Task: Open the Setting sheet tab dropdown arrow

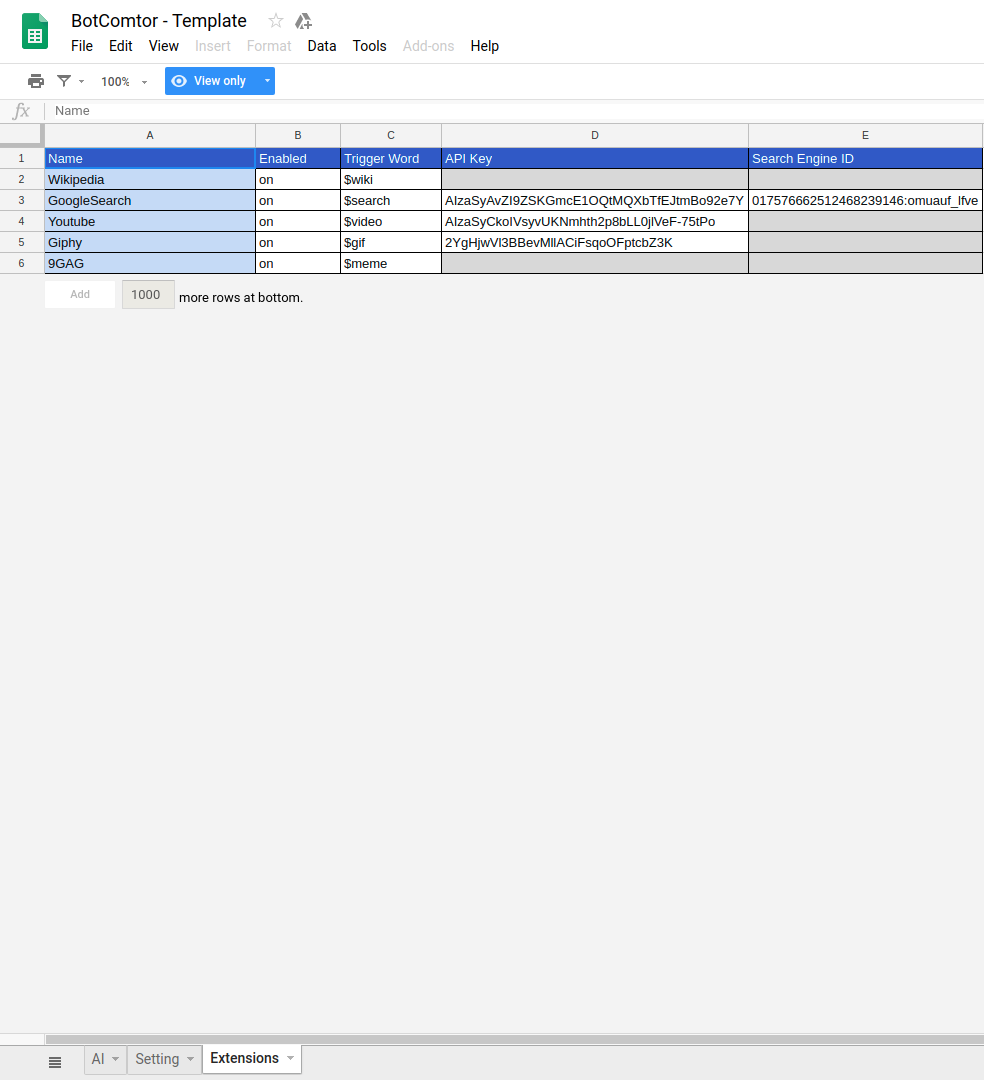Action: (190, 1059)
